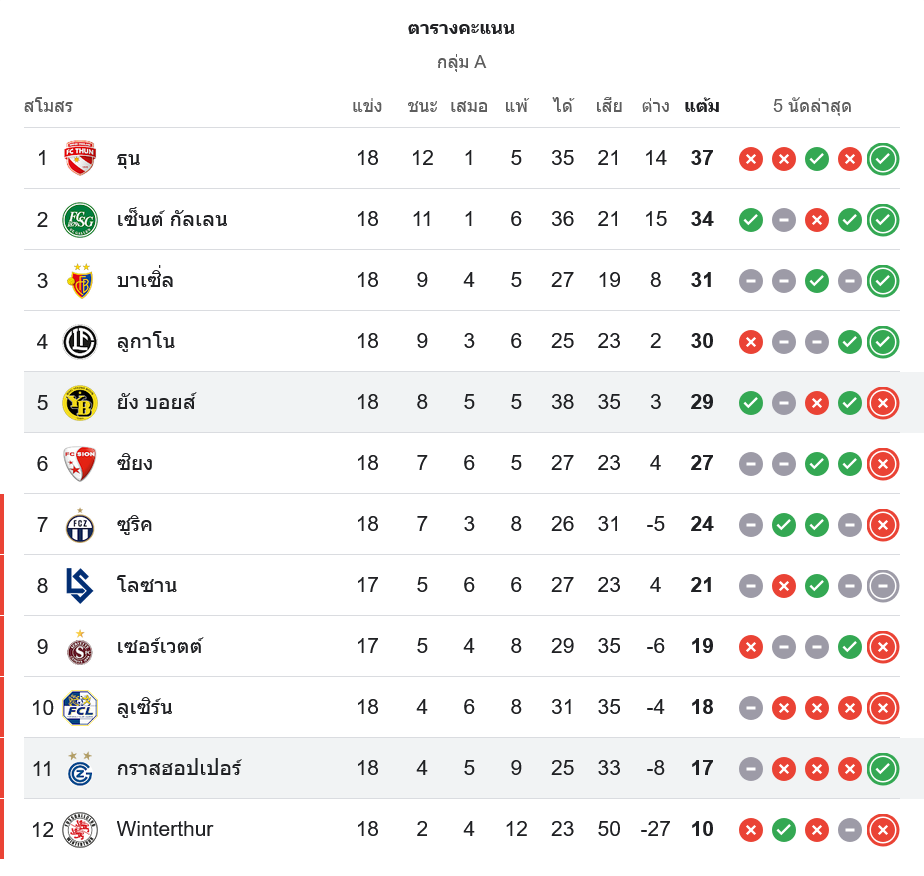Click the FC Thun club logo
The image size is (924, 876).
click(x=80, y=158)
